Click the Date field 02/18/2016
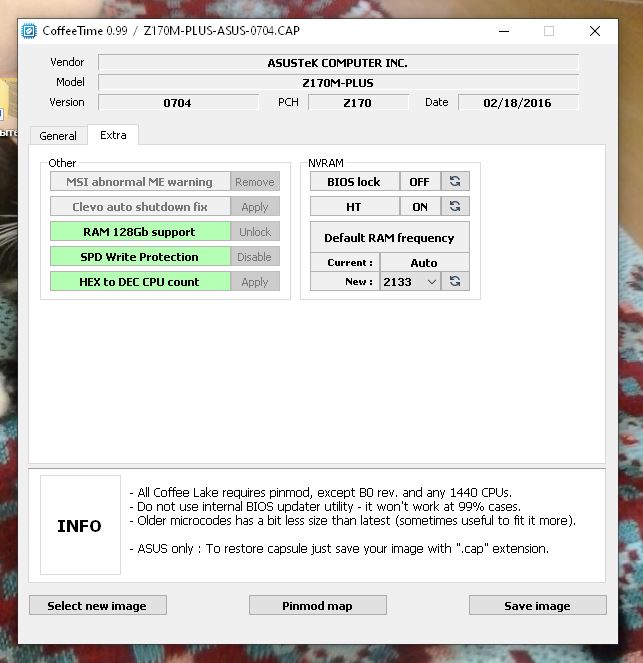643x663 pixels. (518, 103)
